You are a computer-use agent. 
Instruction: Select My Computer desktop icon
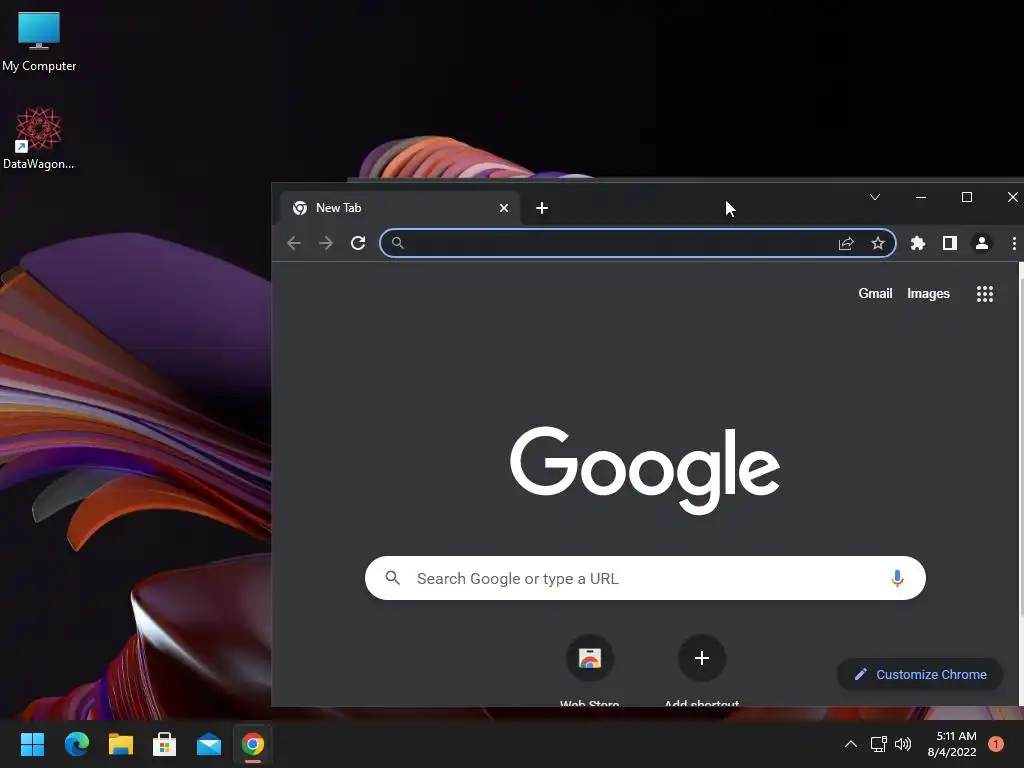pyautogui.click(x=39, y=42)
